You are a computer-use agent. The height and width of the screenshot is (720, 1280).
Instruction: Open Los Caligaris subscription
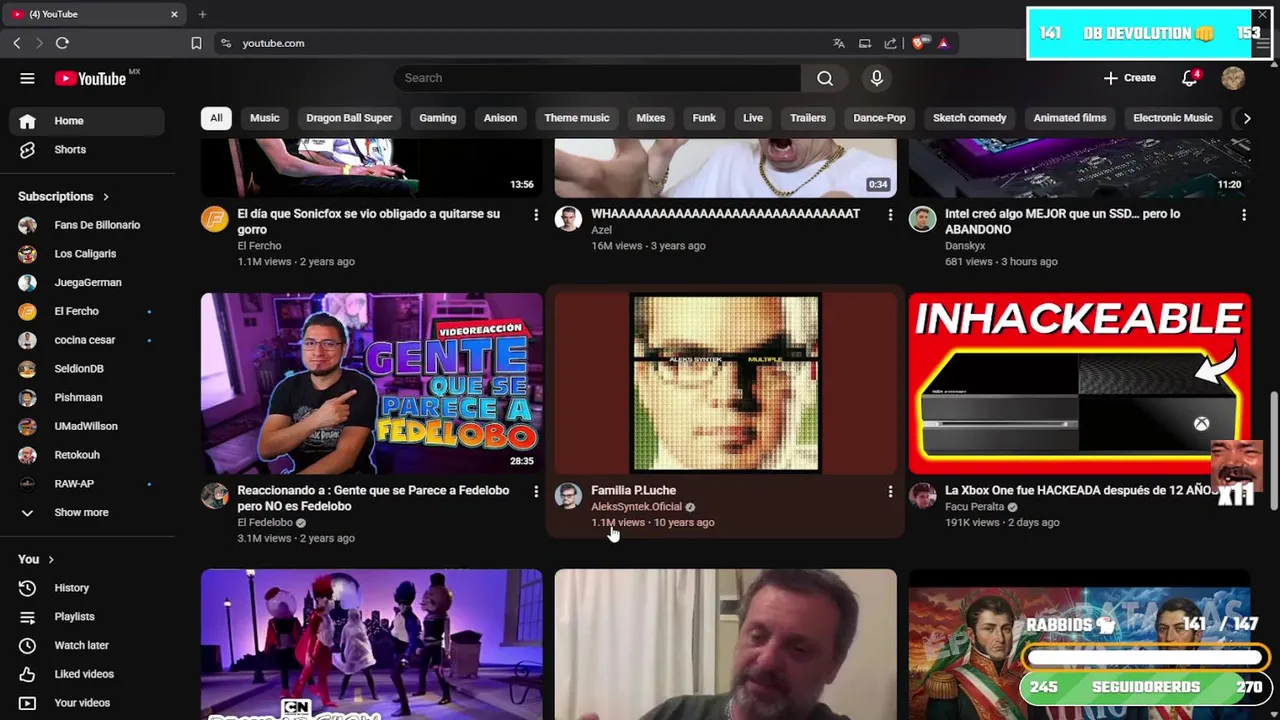[87, 254]
